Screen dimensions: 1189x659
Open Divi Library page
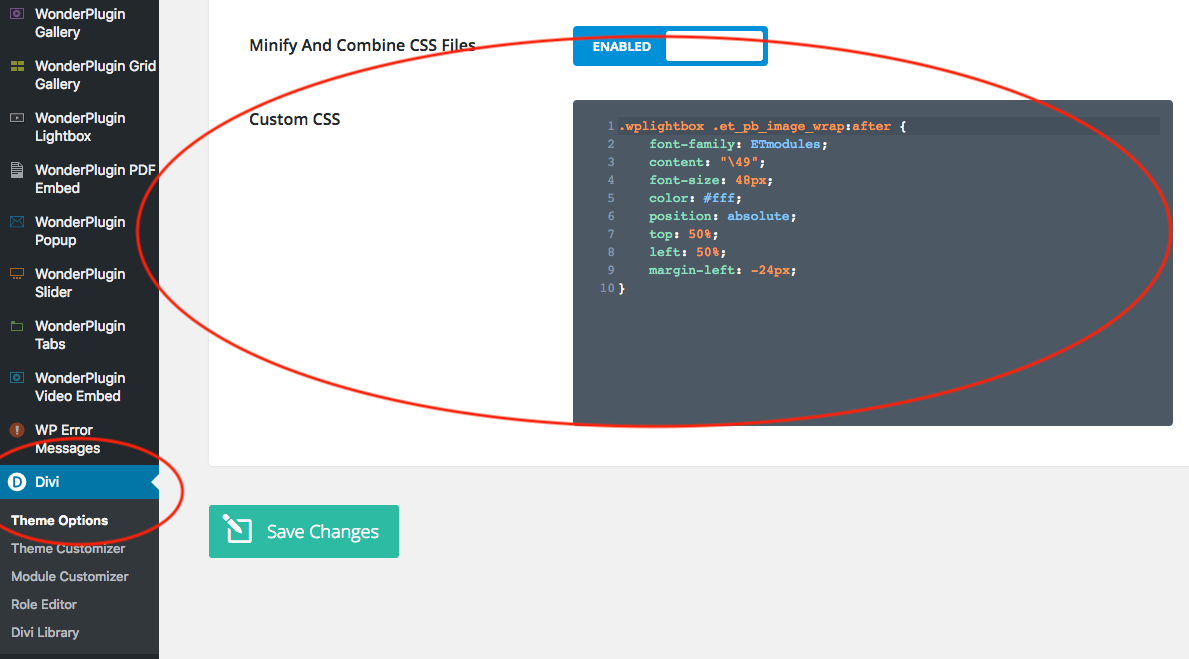45,632
